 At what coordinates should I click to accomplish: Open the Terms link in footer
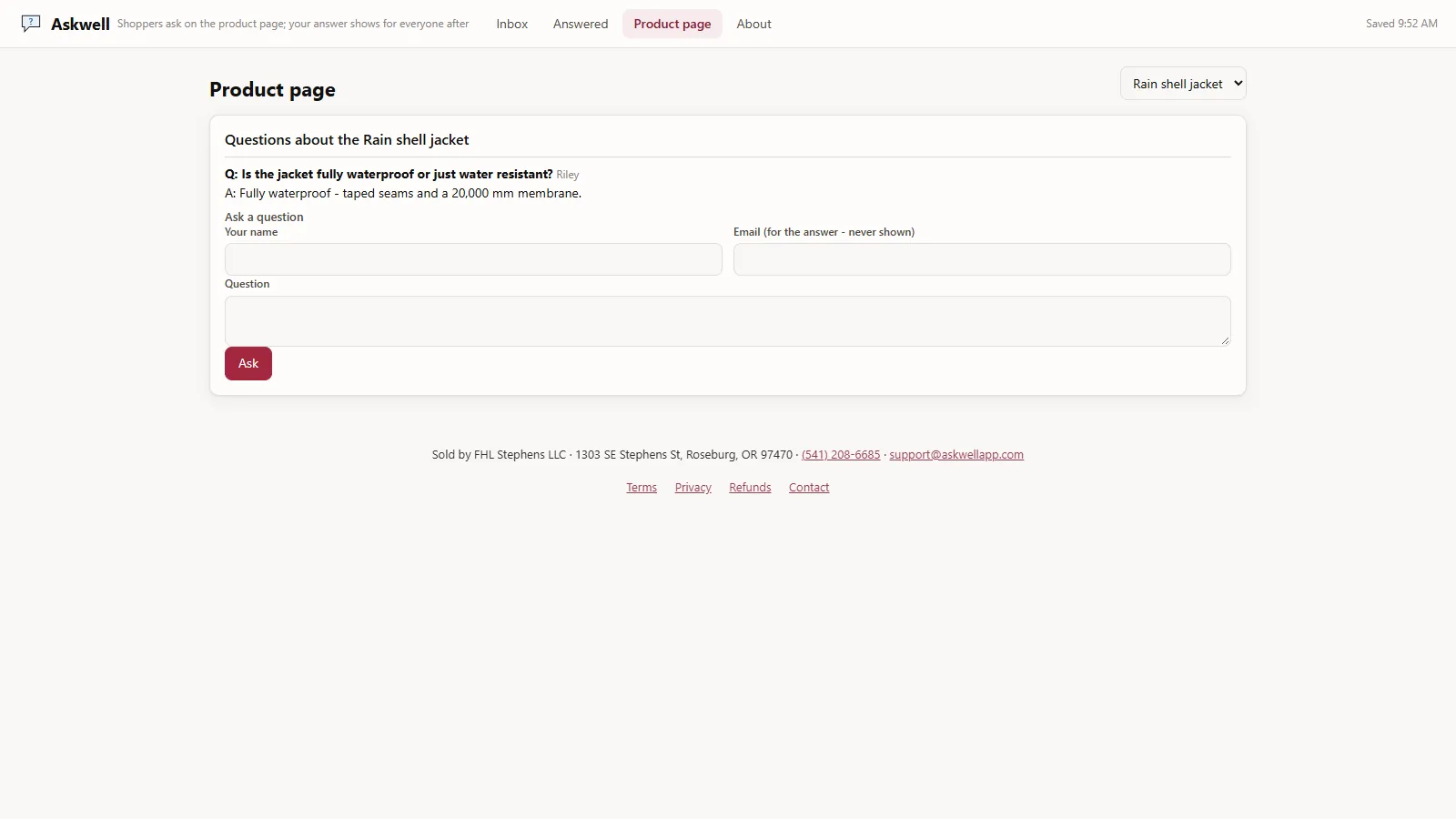642,488
